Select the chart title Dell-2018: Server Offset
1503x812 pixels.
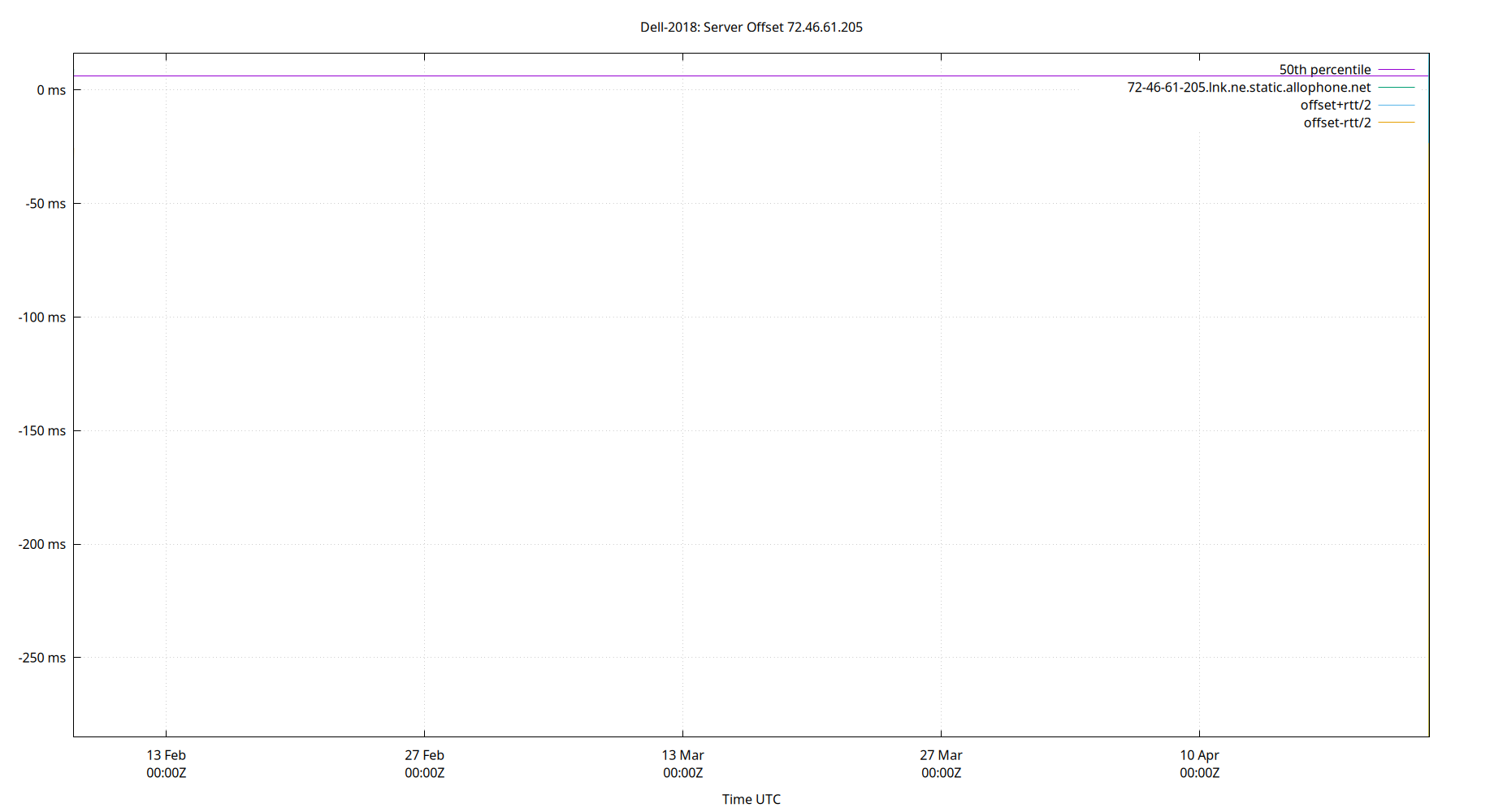coord(751,27)
